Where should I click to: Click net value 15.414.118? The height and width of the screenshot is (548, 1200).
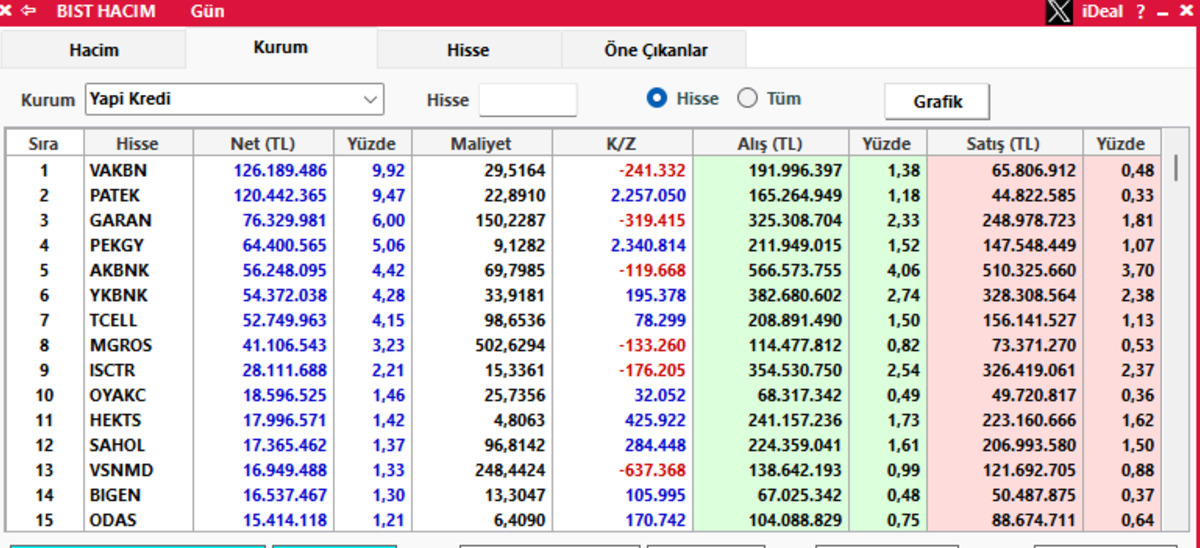click(x=284, y=520)
